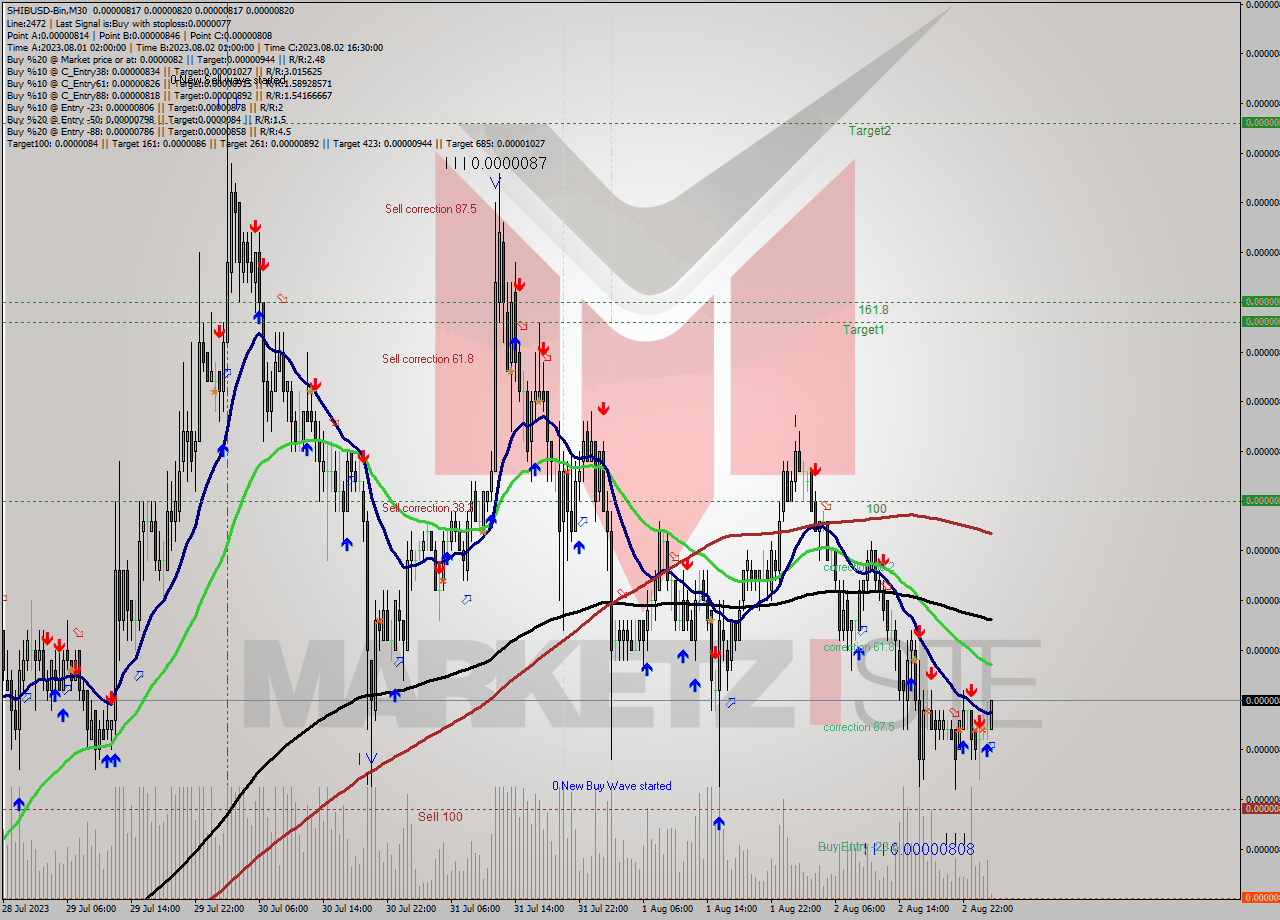Screen dimensions: 1280x920
Task: Select the 'Sell 100' label
Action: pyautogui.click(x=440, y=817)
